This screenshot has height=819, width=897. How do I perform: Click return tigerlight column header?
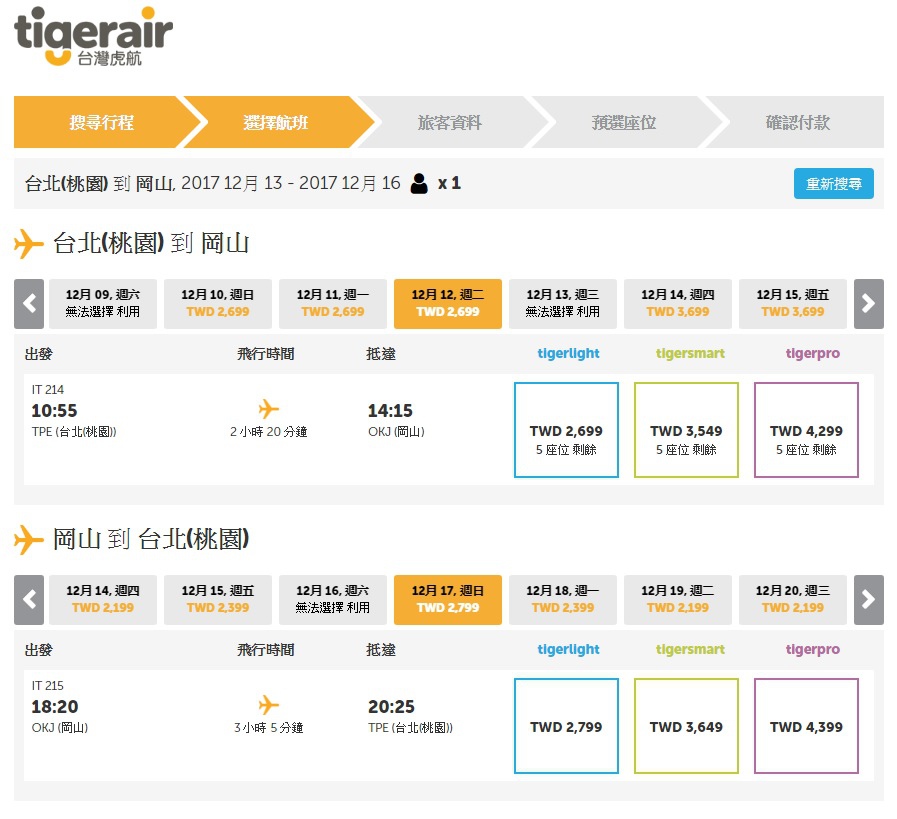[x=568, y=650]
